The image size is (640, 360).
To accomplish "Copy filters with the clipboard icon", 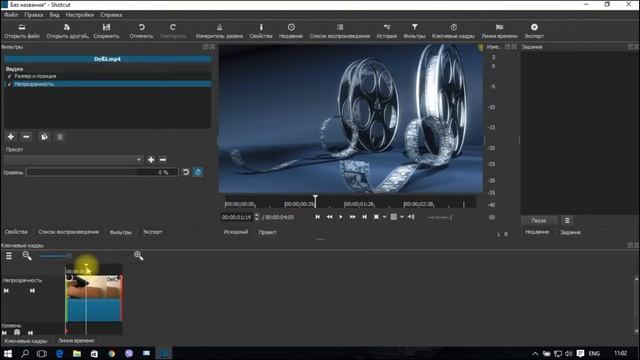I will coord(44,137).
